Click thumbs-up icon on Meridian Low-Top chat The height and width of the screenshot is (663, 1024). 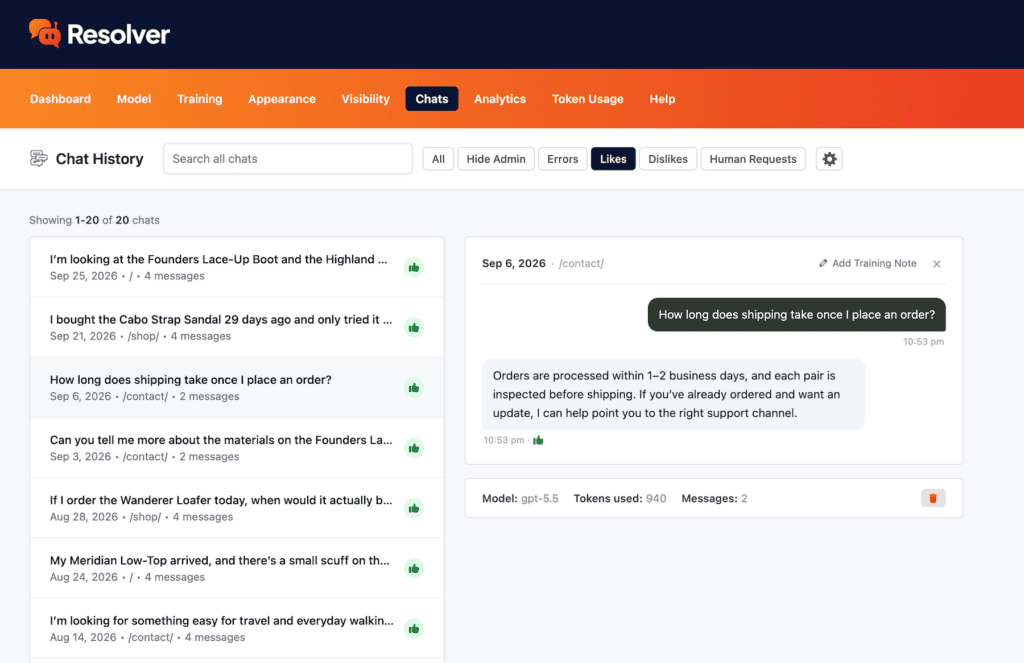[413, 568]
